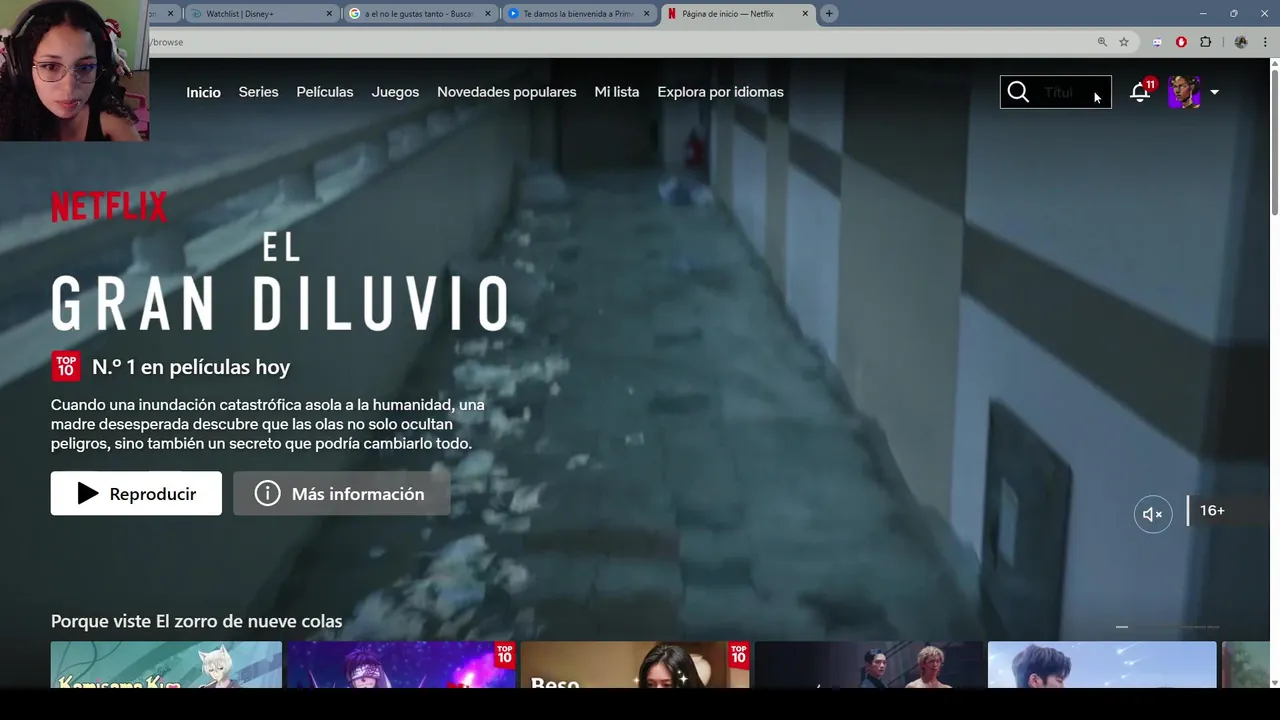Viewport: 1280px width, 720px height.
Task: Click the Netflix profile avatar
Action: [x=1184, y=92]
